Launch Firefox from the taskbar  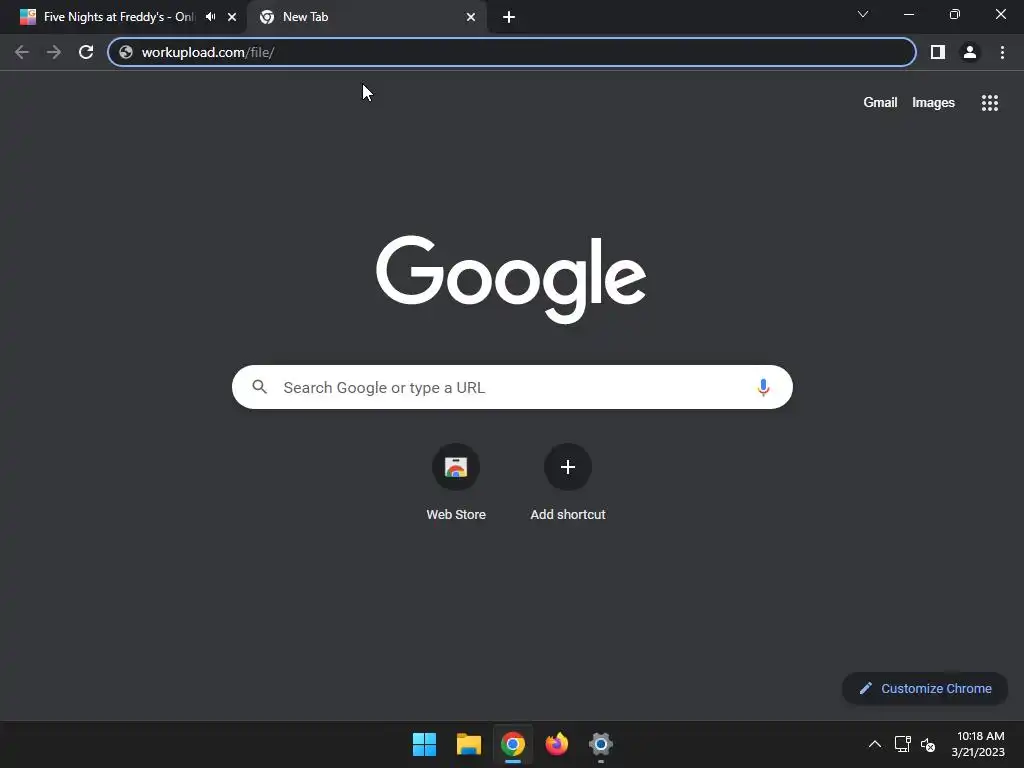556,744
